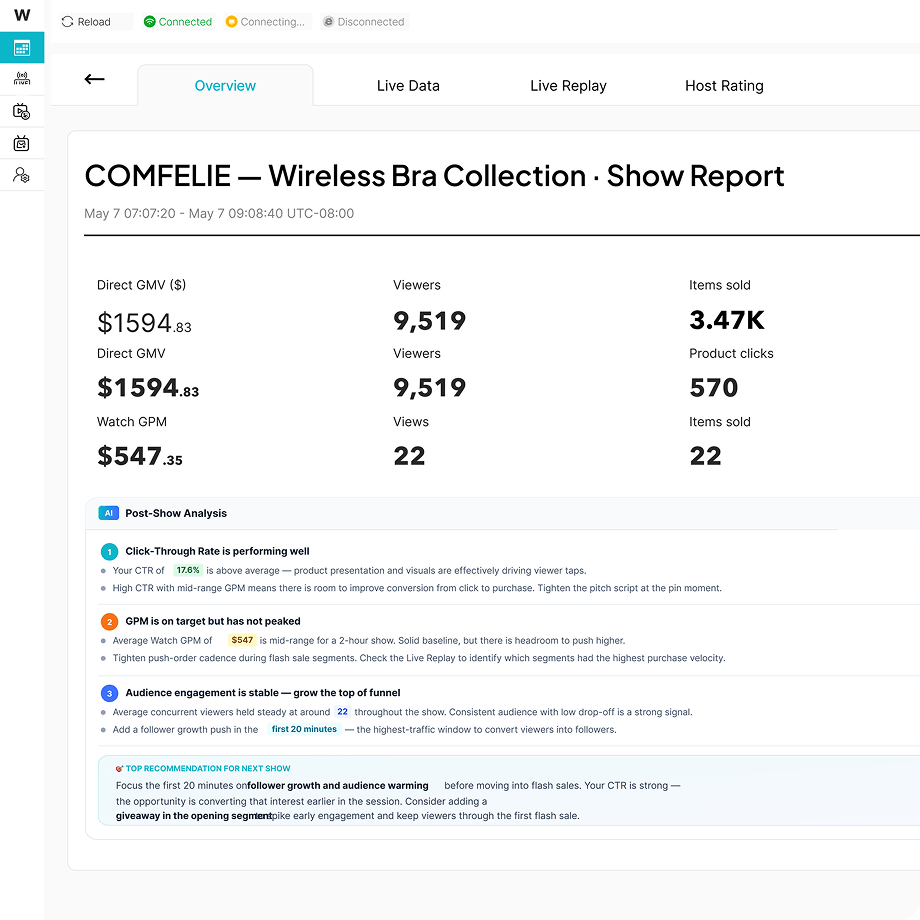The image size is (920, 920).
Task: Open the user settings sidebar icon
Action: pyautogui.click(x=22, y=175)
